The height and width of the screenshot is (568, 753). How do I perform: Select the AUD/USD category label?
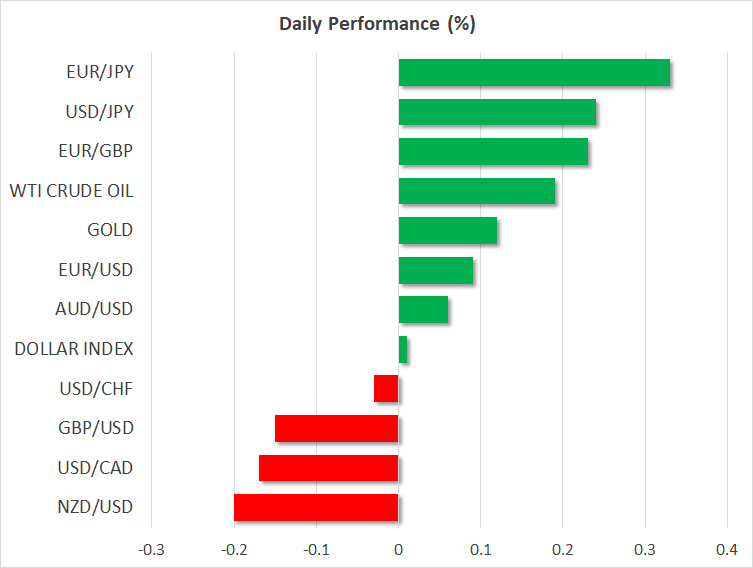[94, 309]
